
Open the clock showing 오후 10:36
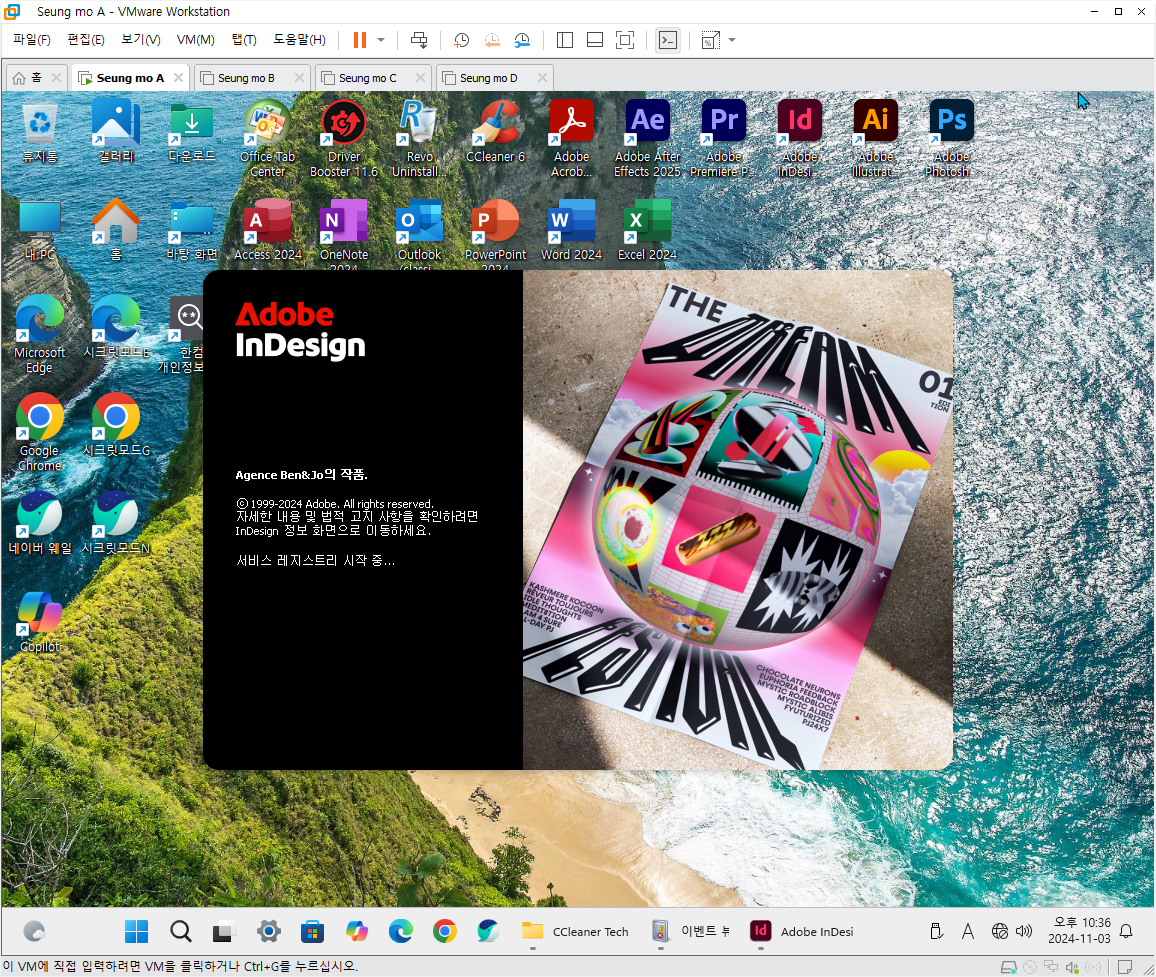pos(1080,931)
